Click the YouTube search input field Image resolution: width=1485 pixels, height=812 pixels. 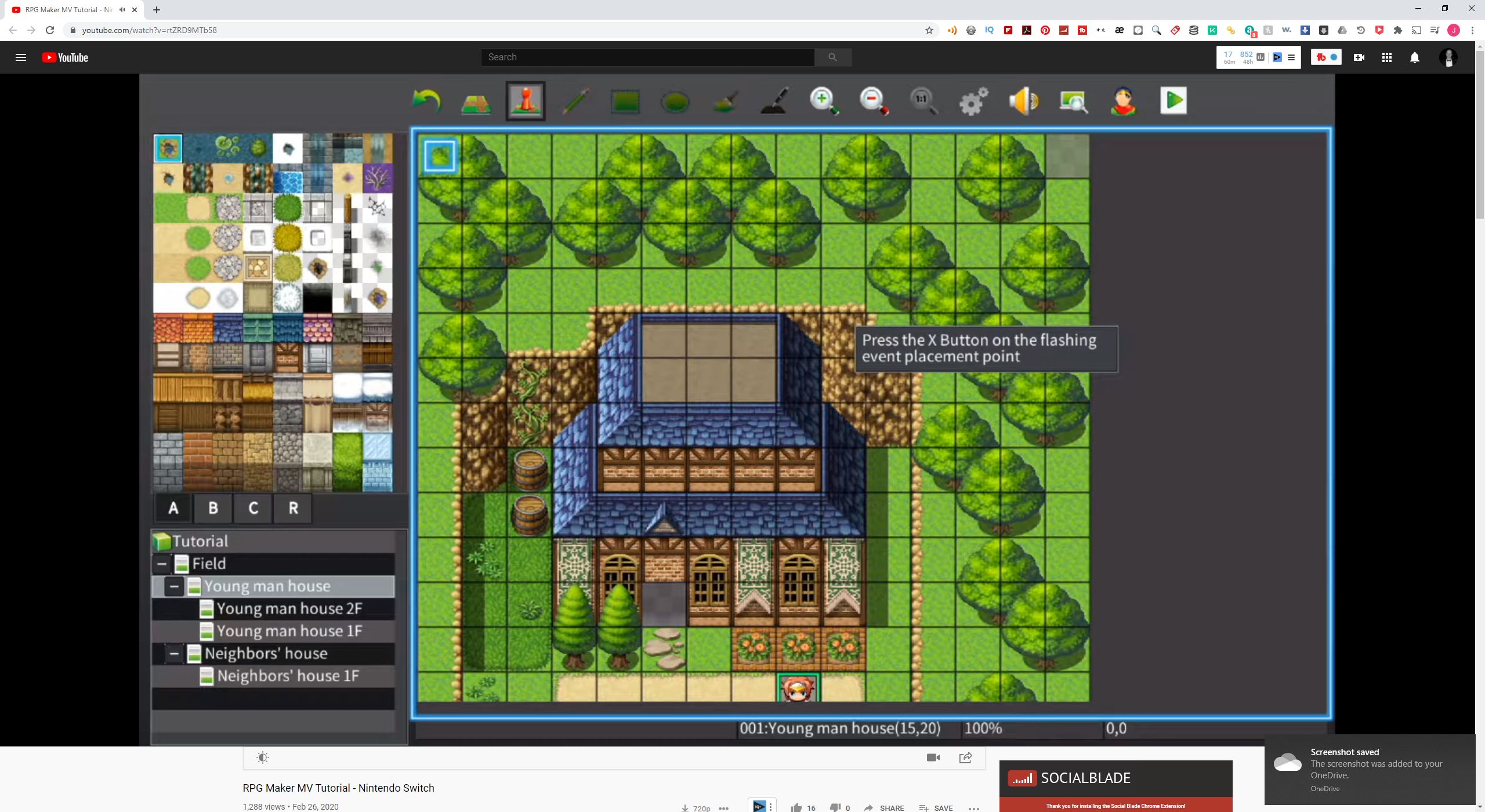tap(647, 57)
